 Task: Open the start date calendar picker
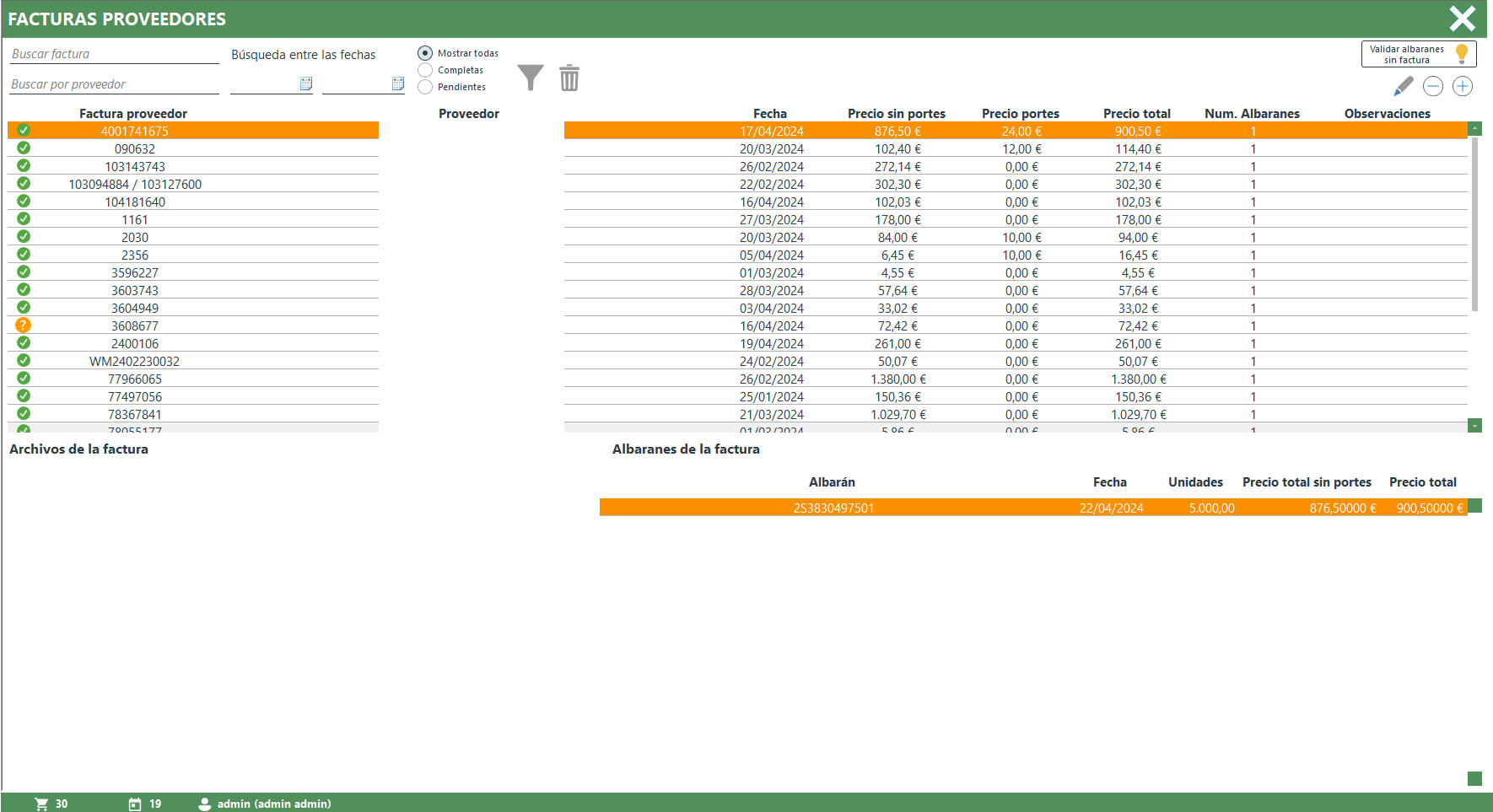pyautogui.click(x=306, y=83)
